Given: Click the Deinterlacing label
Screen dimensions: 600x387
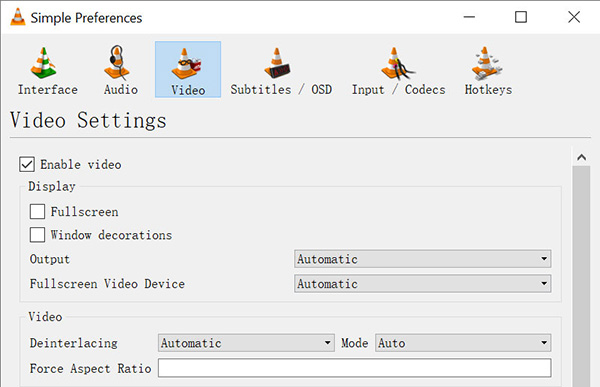Looking at the screenshot, I should 73,343.
